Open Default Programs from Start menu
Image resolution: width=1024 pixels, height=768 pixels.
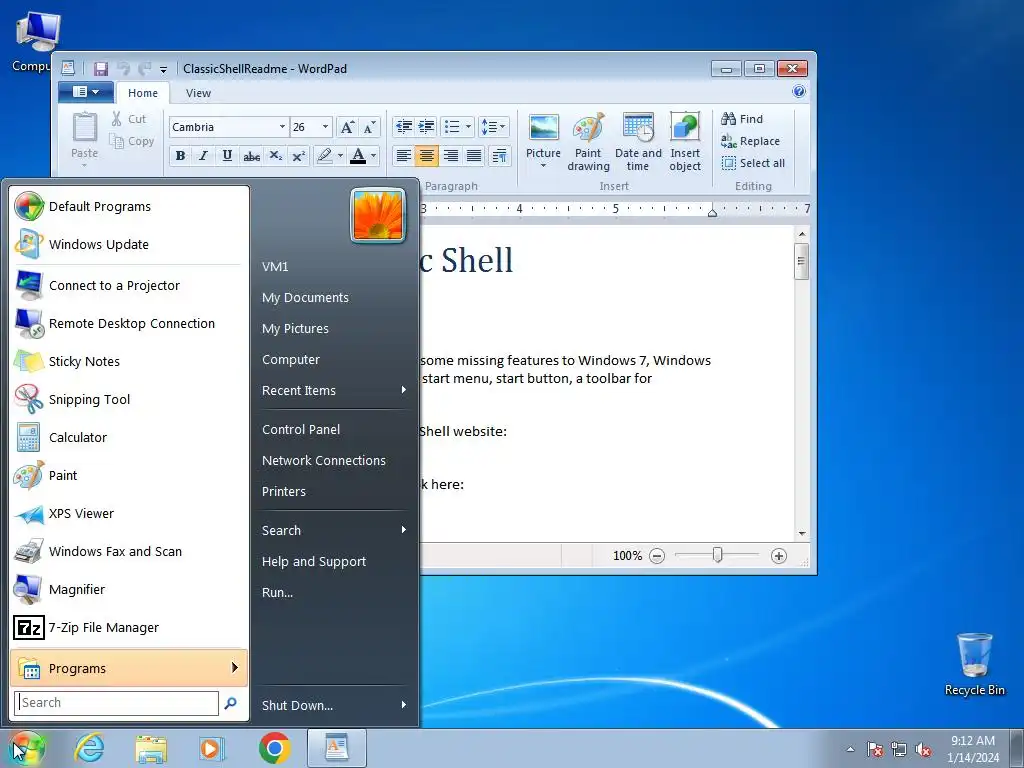pyautogui.click(x=129, y=206)
